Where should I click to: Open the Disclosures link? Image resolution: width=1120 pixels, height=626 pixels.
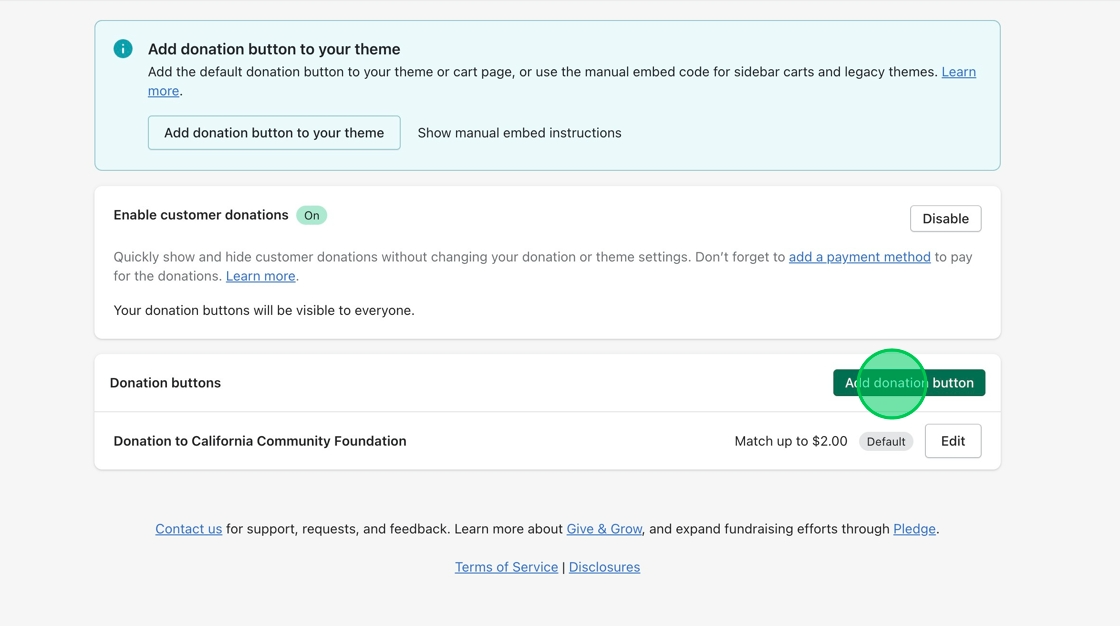pos(604,567)
